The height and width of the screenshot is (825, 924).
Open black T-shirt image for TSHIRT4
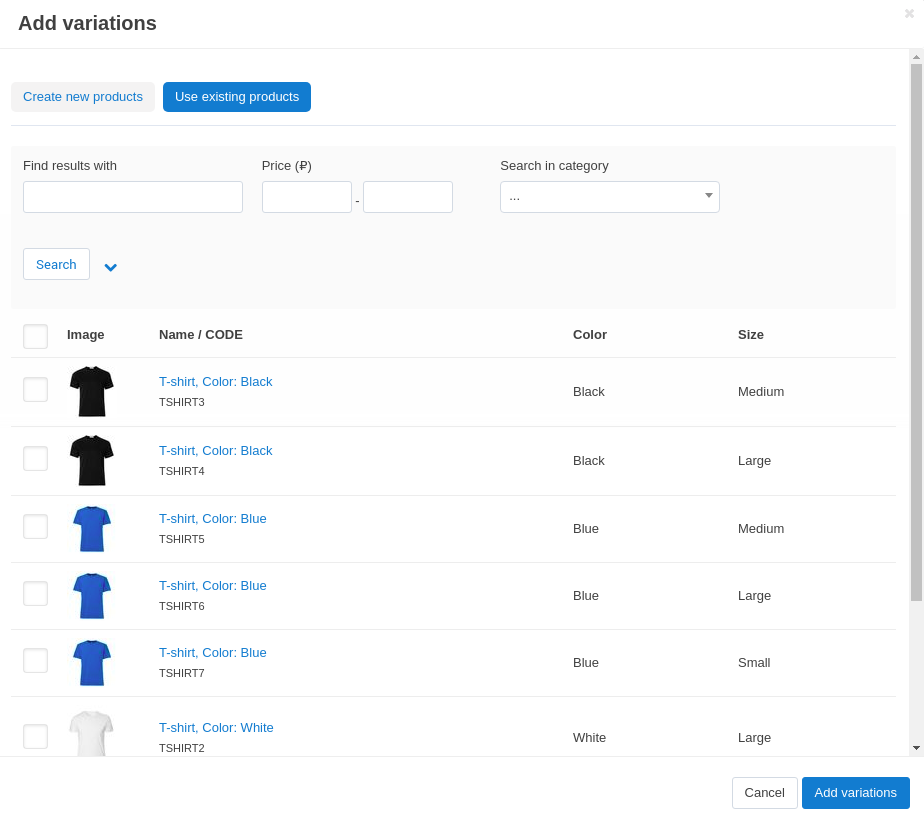click(x=91, y=460)
